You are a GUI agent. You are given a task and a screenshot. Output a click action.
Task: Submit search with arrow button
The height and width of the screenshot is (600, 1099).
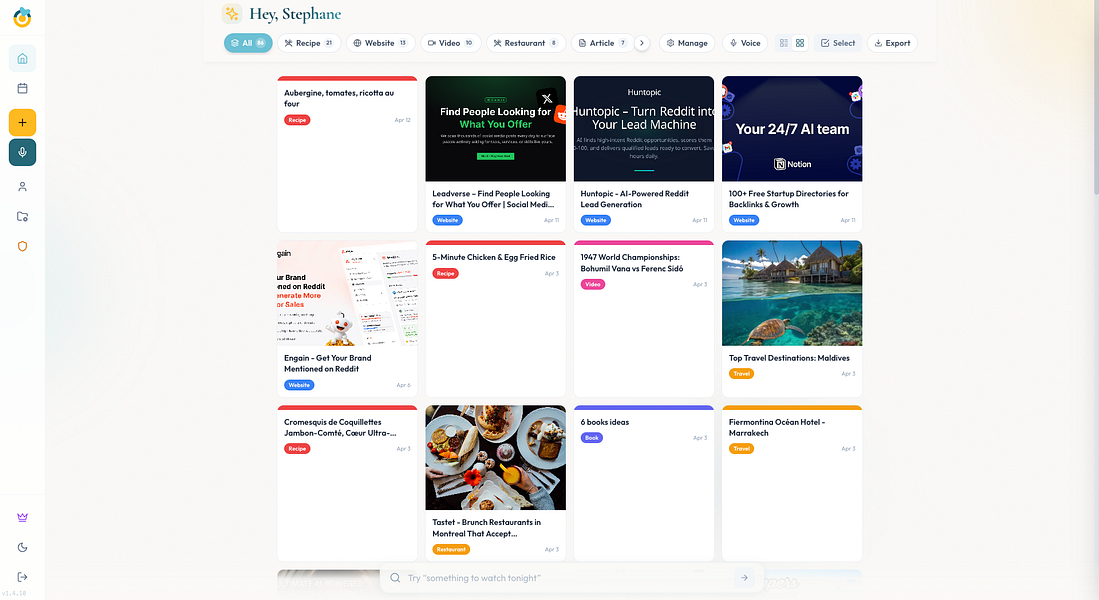(x=744, y=578)
